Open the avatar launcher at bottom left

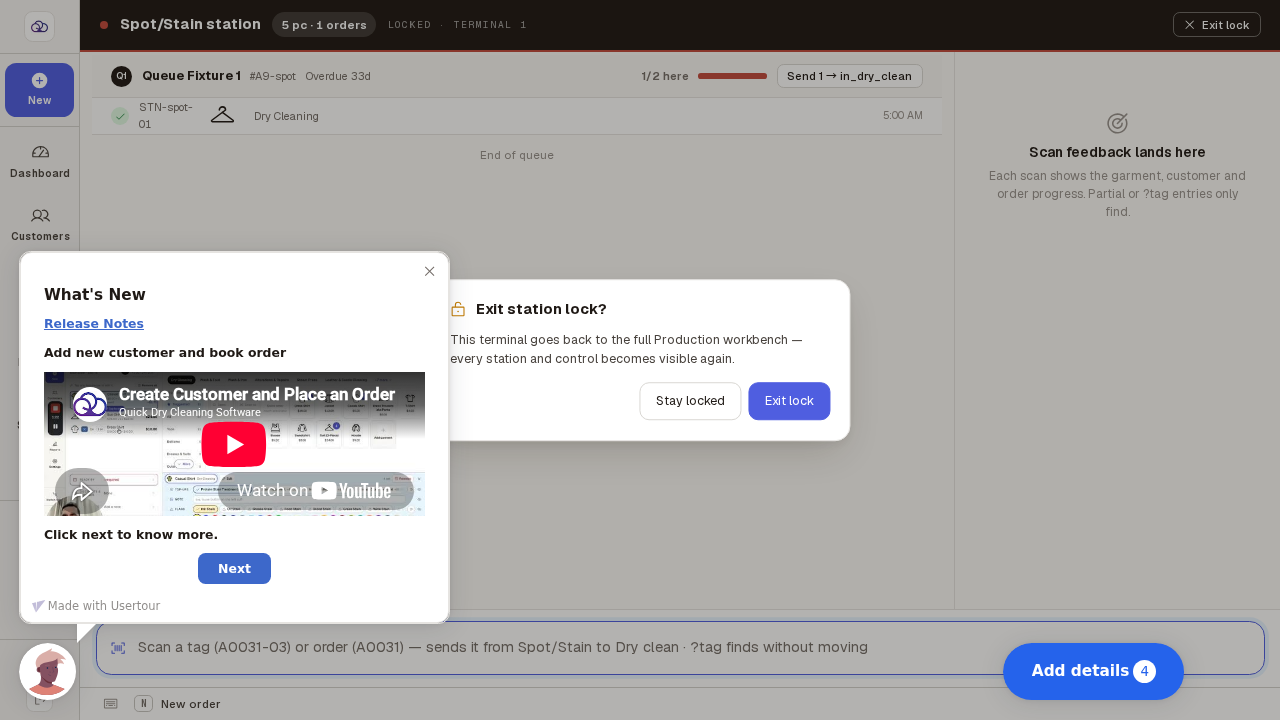(47, 671)
